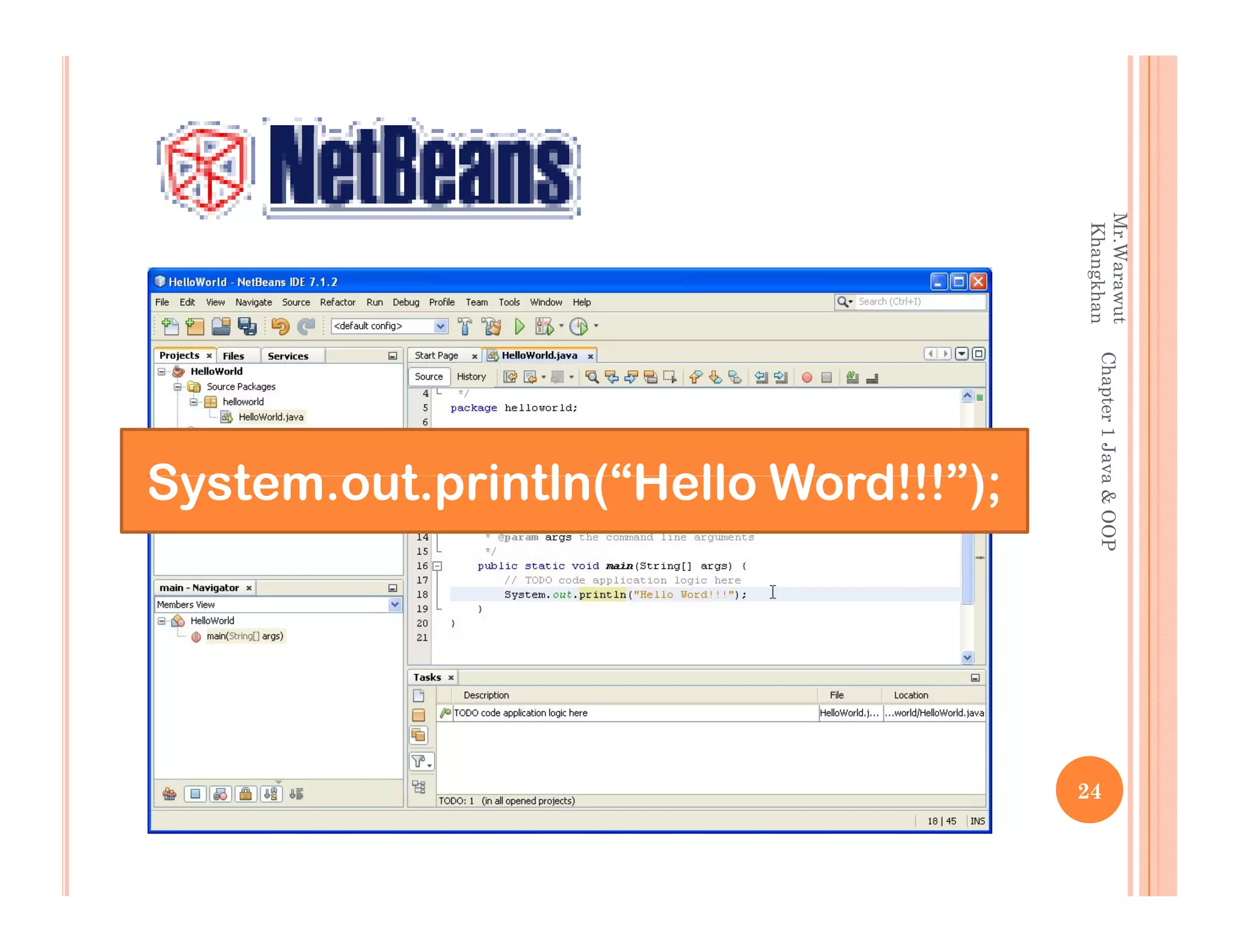Click the Start Macro Recording red dot

807,377
